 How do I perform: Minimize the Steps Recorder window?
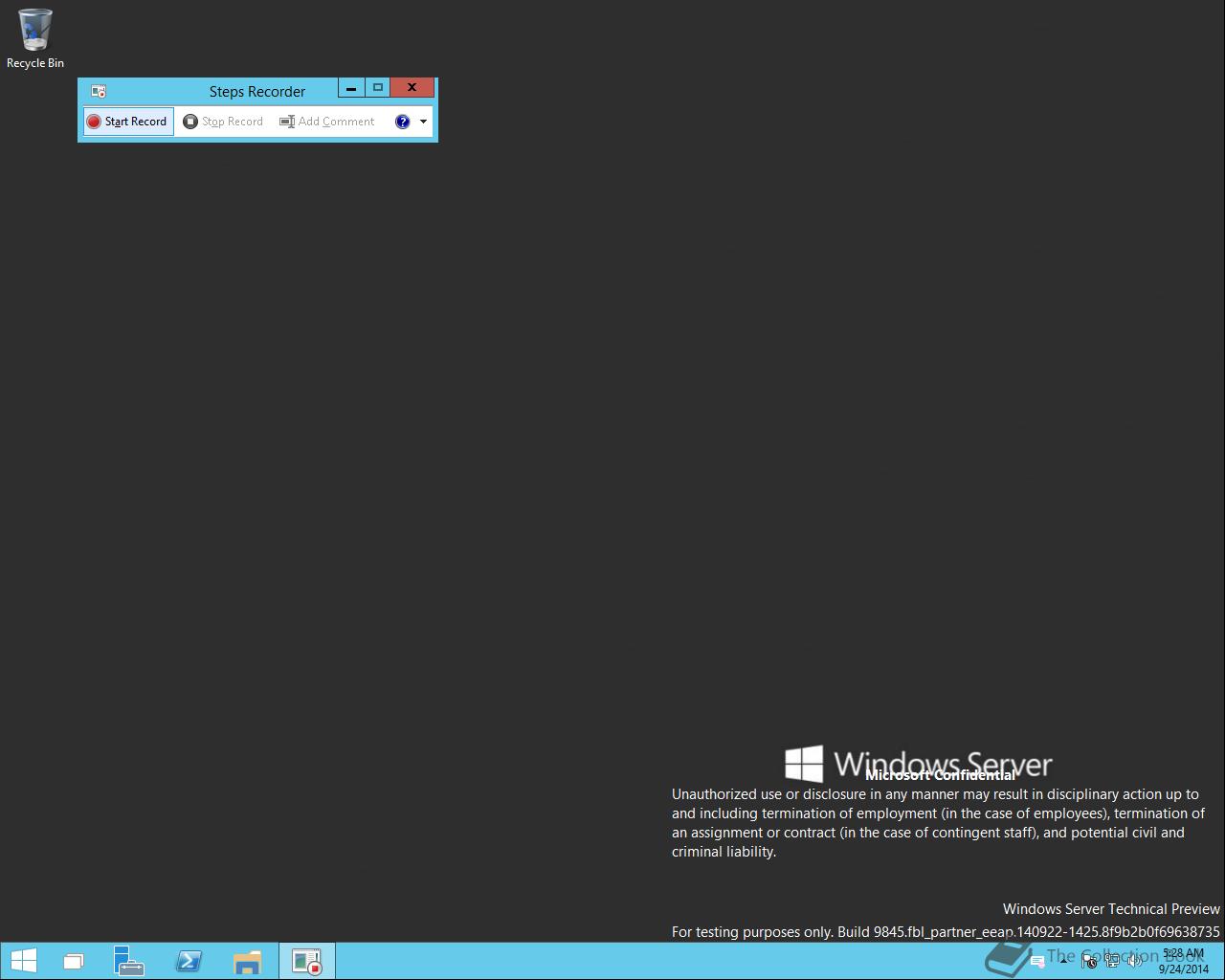coord(351,88)
